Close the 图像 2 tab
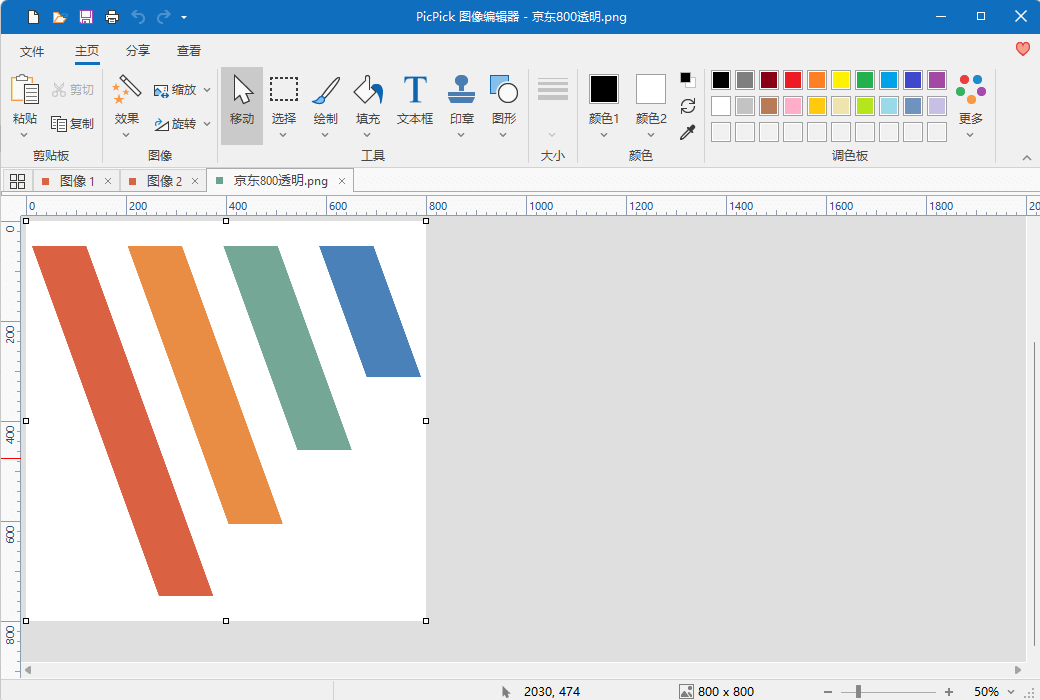1040x700 pixels. (195, 181)
